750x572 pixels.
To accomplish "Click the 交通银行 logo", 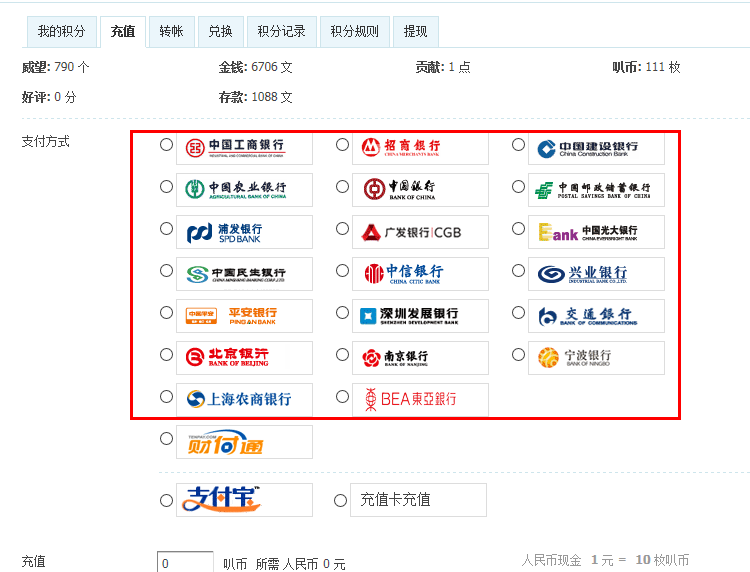I will (x=596, y=316).
